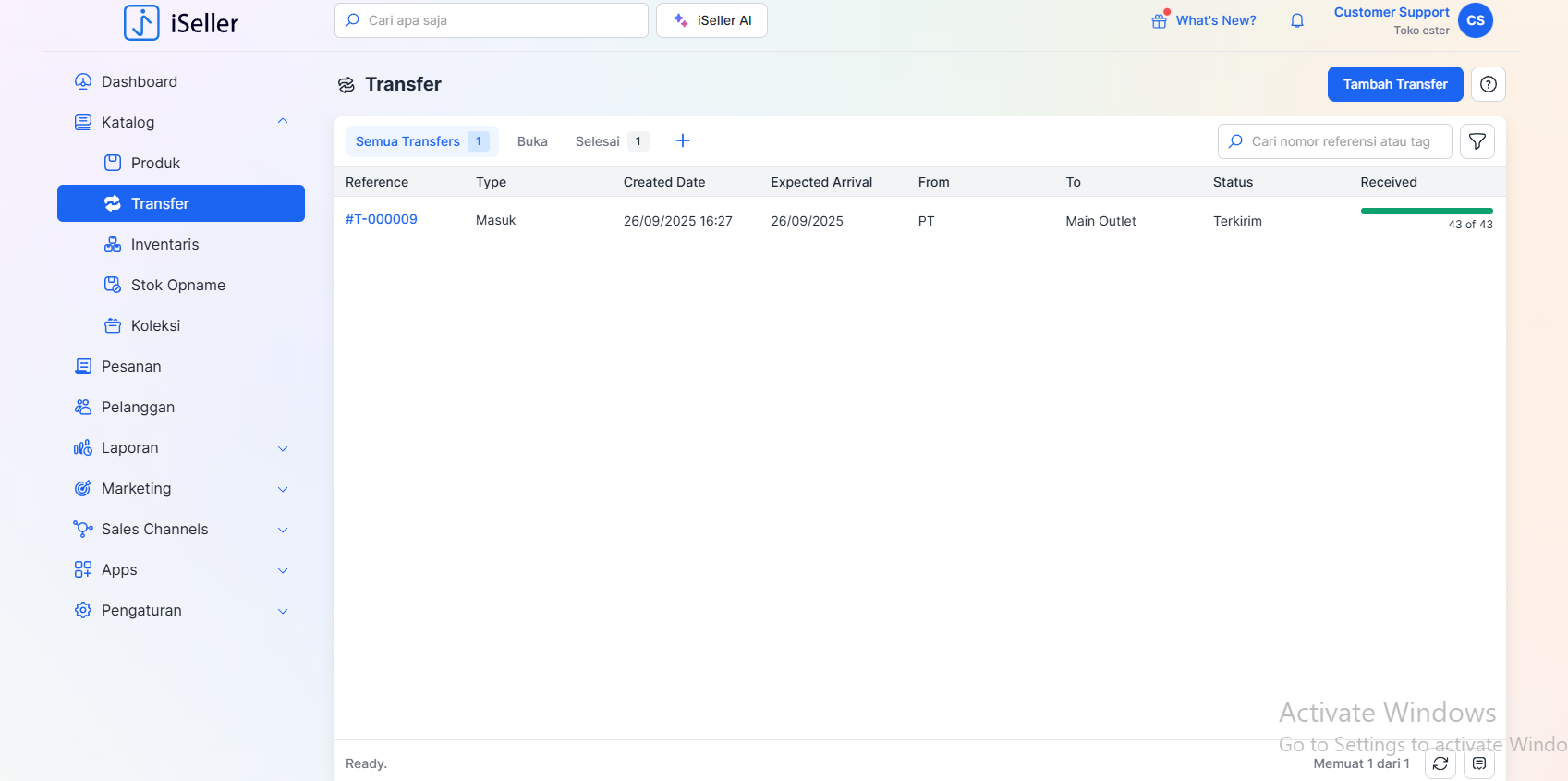
Task: Click the notification bell icon
Action: [1297, 20]
